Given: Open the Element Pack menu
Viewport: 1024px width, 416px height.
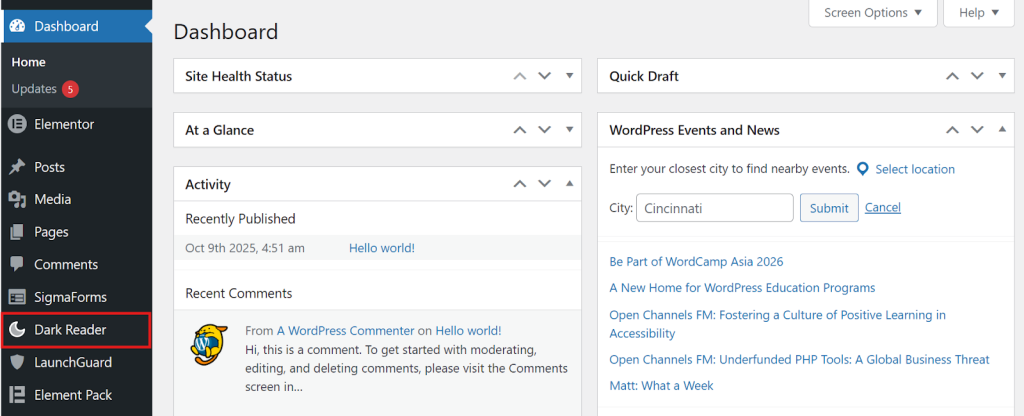Looking at the screenshot, I should [76, 395].
